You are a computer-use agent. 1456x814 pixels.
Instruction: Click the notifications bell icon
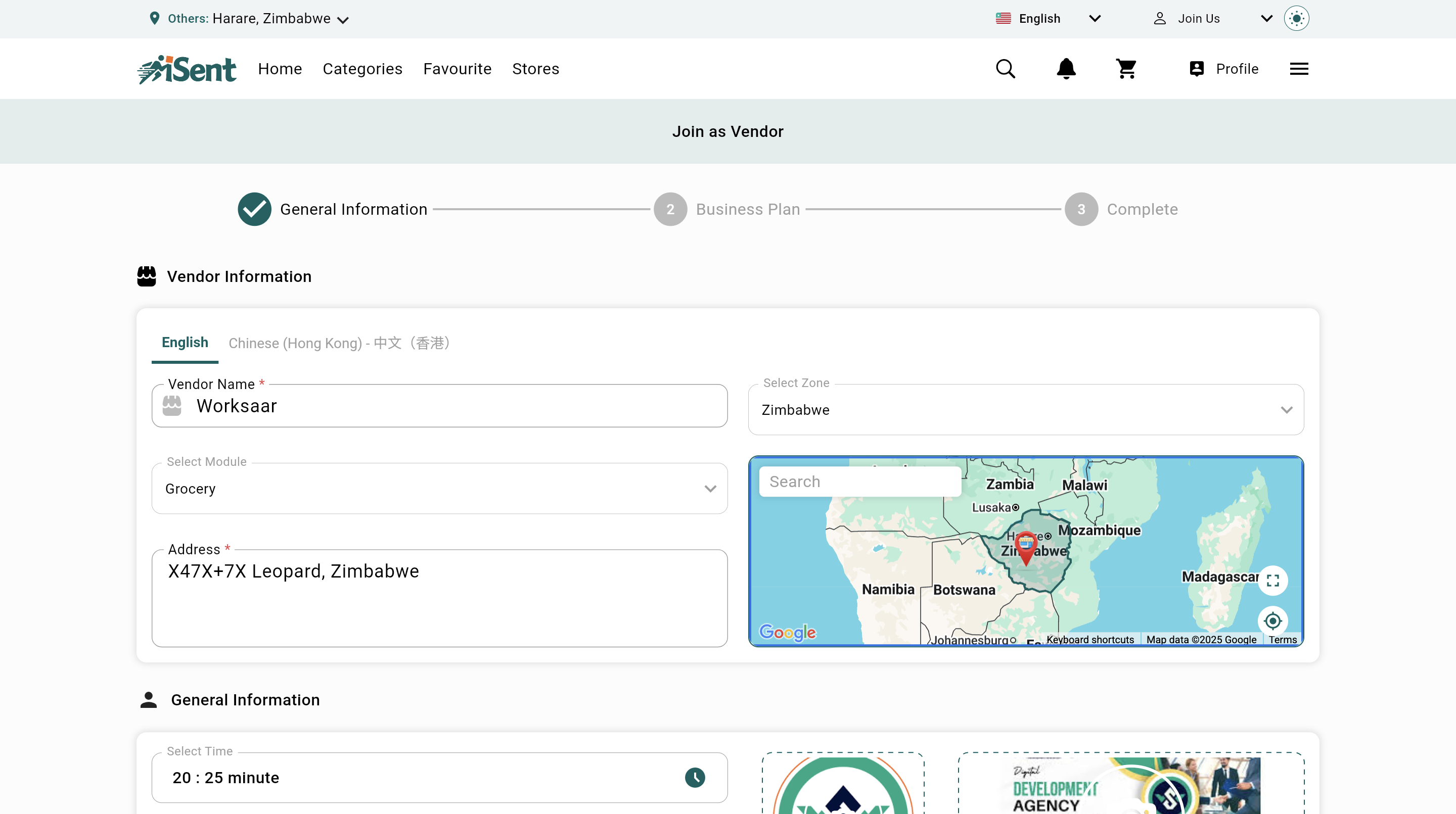(x=1066, y=69)
